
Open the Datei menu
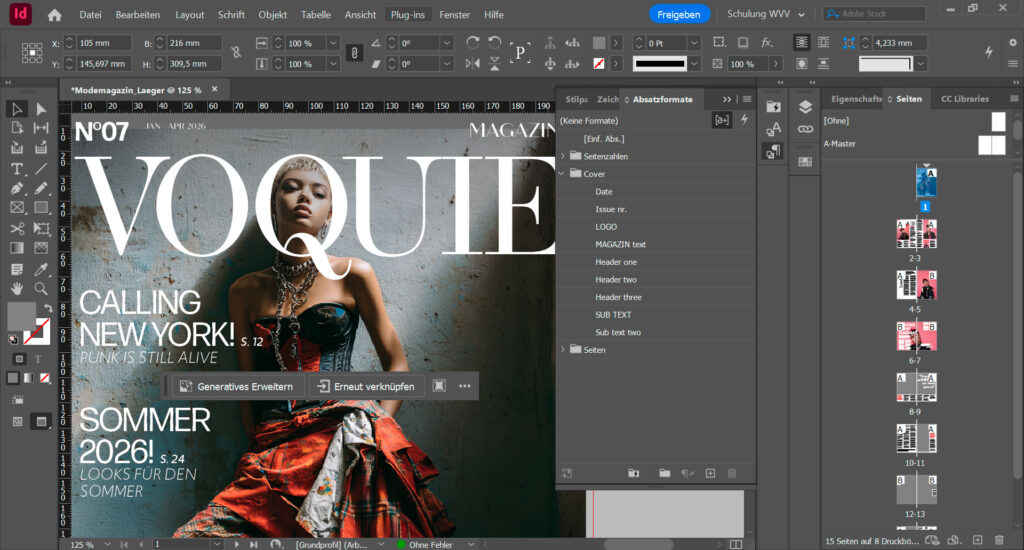[x=90, y=14]
